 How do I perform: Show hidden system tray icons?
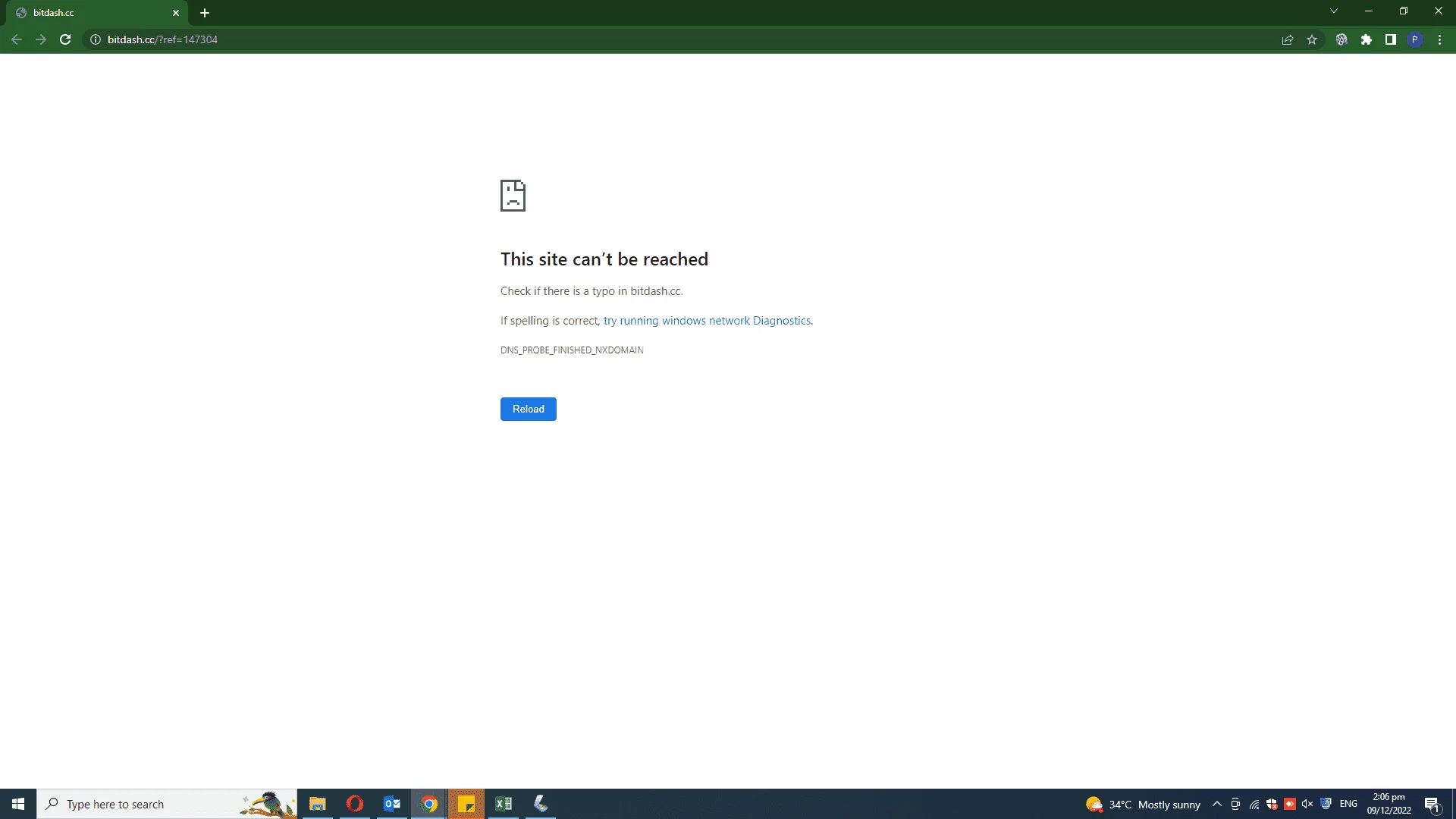pos(1217,804)
